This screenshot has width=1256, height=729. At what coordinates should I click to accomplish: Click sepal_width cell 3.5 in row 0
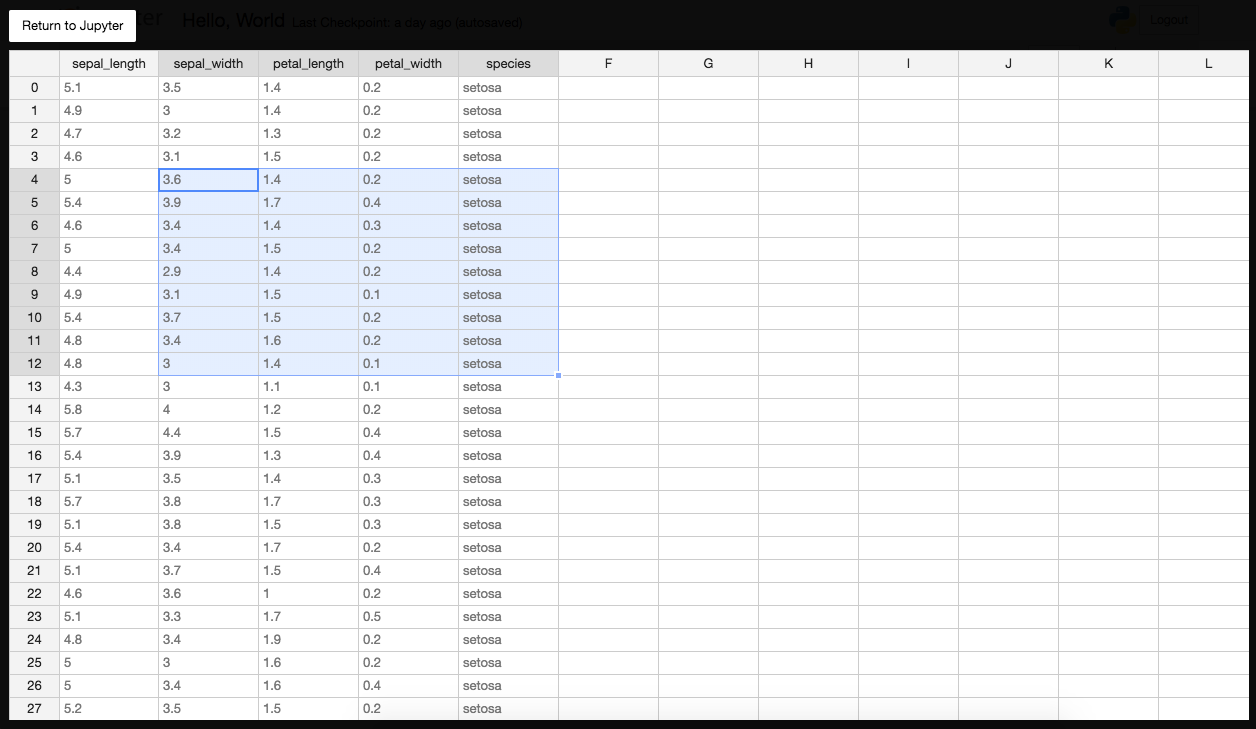[x=209, y=88]
